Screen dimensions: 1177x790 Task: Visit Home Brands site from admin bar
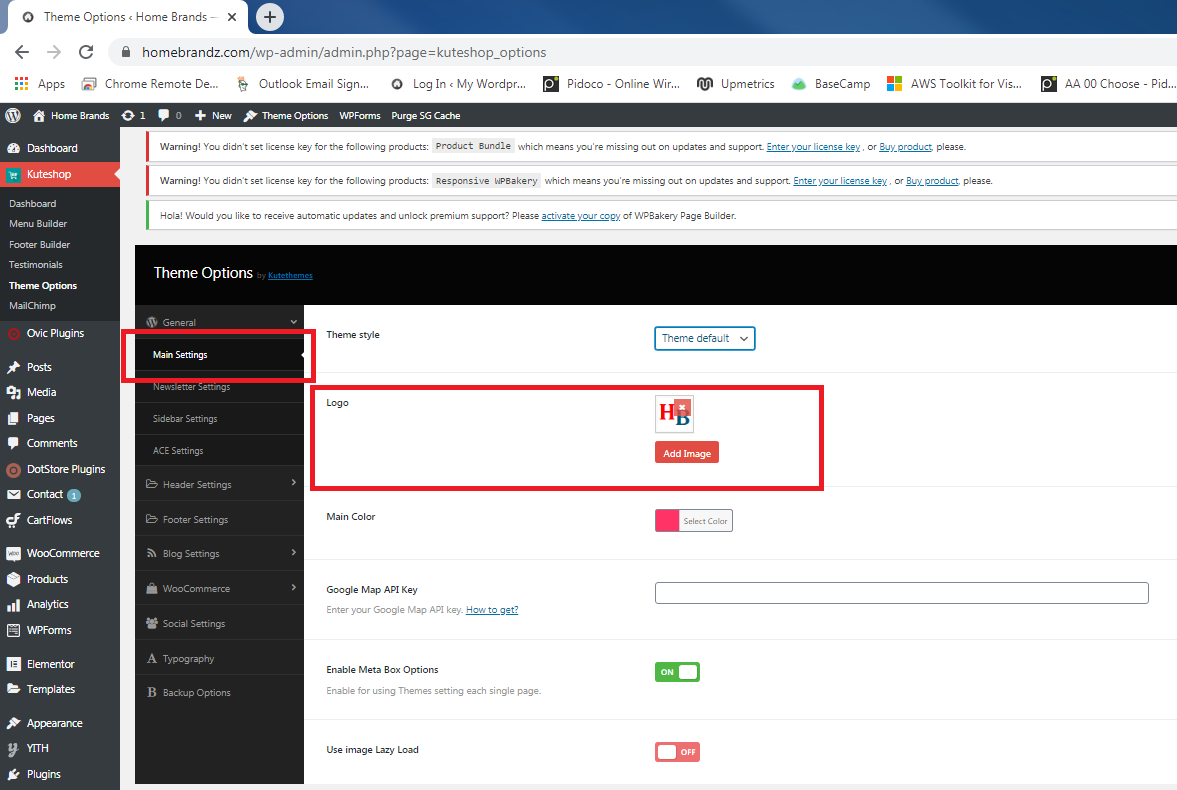(x=71, y=116)
